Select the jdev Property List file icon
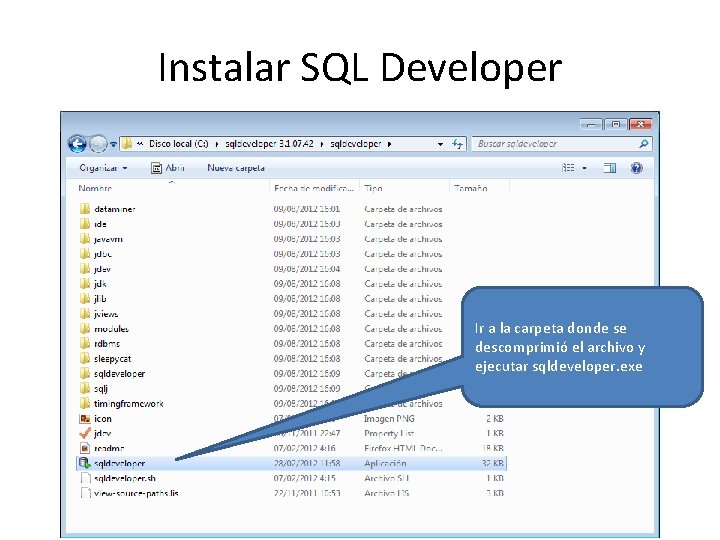This screenshot has width=720, height=540. coord(84,433)
